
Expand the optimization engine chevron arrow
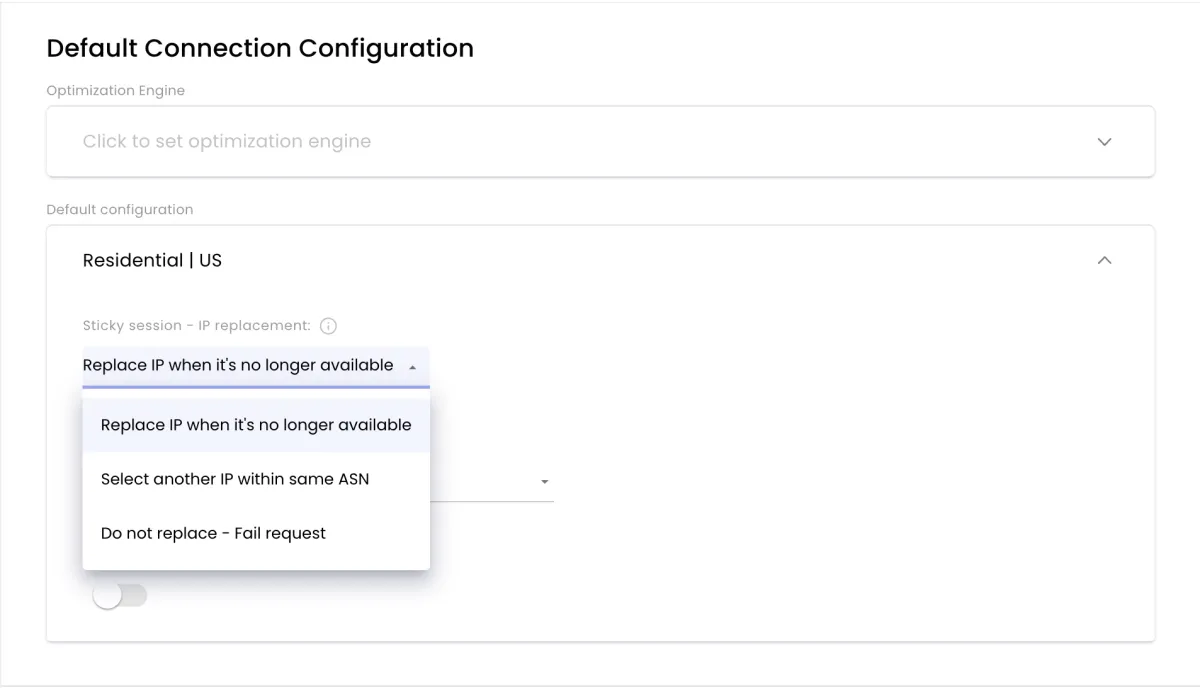point(1105,142)
